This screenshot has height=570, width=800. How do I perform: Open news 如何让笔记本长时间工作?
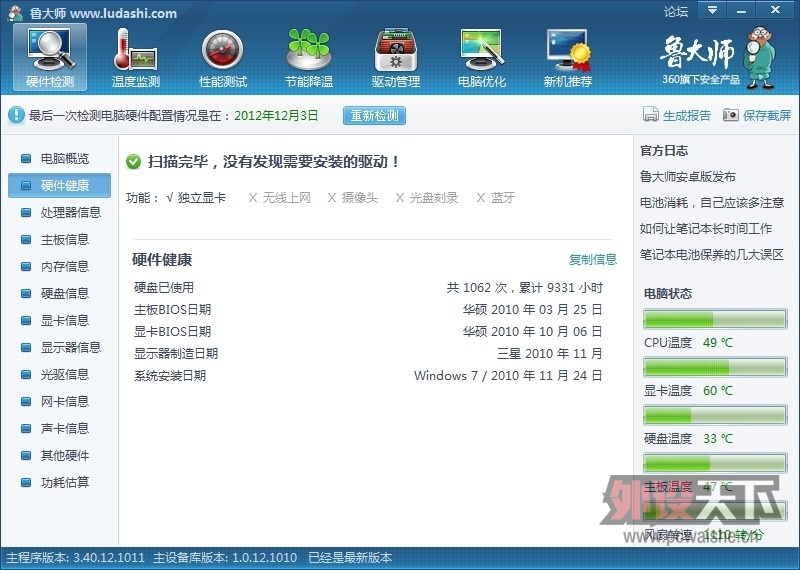[706, 229]
